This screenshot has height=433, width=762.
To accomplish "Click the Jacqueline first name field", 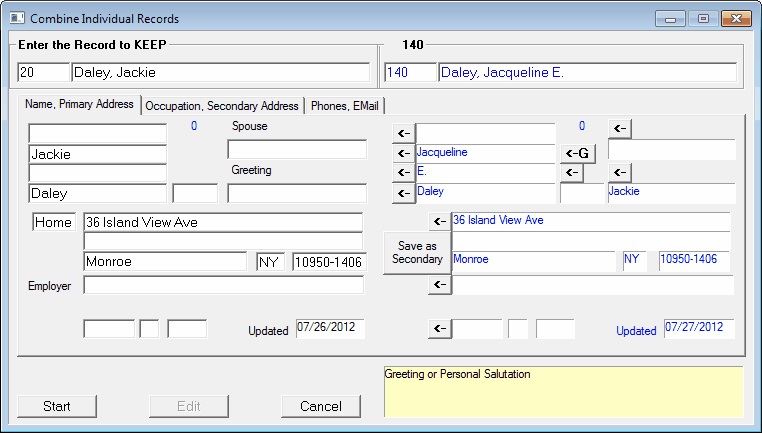I will point(485,154).
